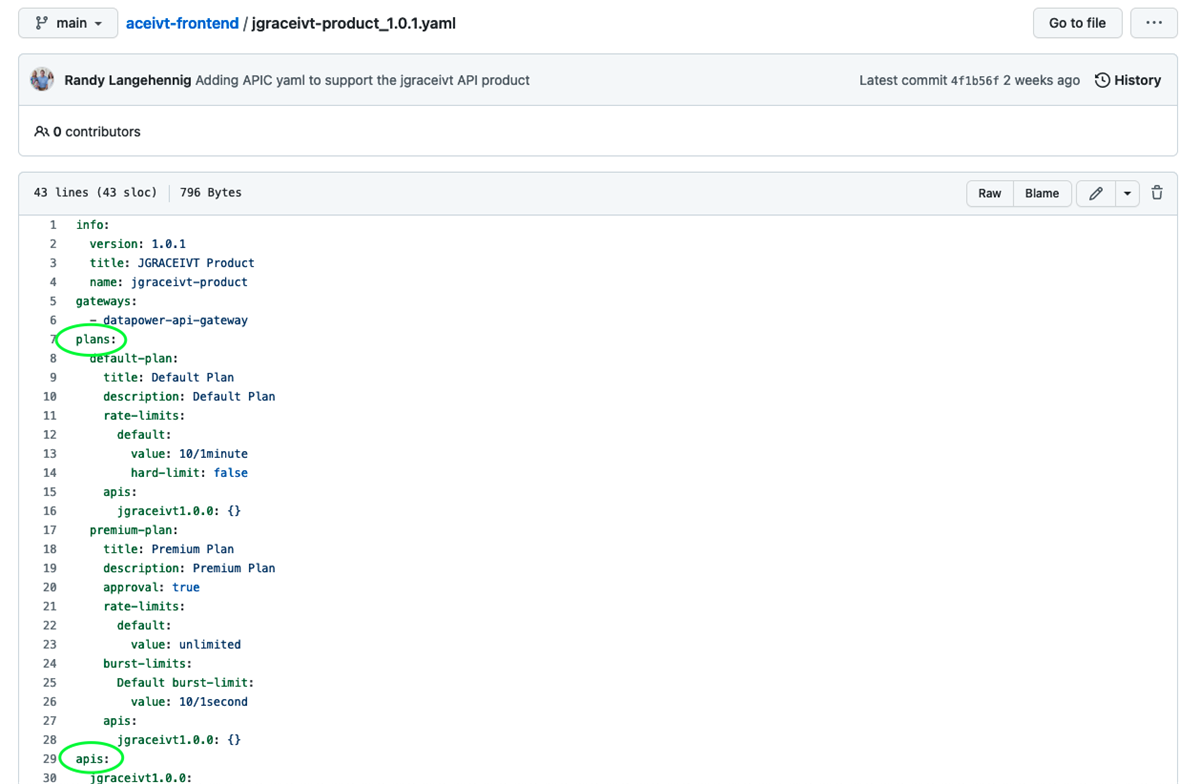This screenshot has width=1200, height=784.
Task: Click the pencil icon to edit the file
Action: pyautogui.click(x=1095, y=193)
